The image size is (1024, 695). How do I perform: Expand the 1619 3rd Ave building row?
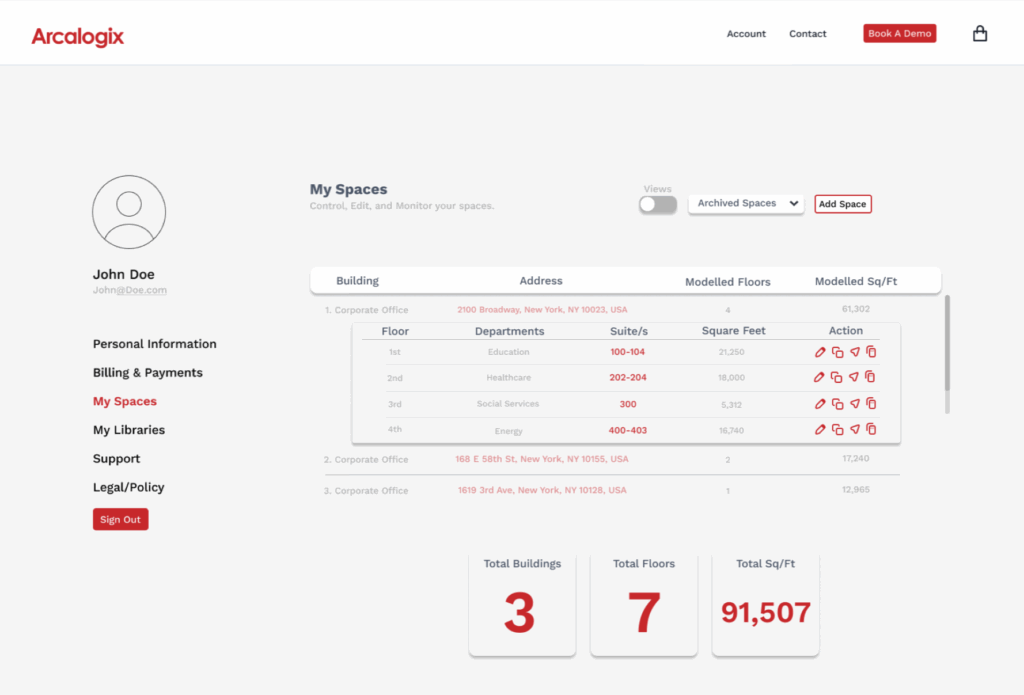click(x=540, y=491)
